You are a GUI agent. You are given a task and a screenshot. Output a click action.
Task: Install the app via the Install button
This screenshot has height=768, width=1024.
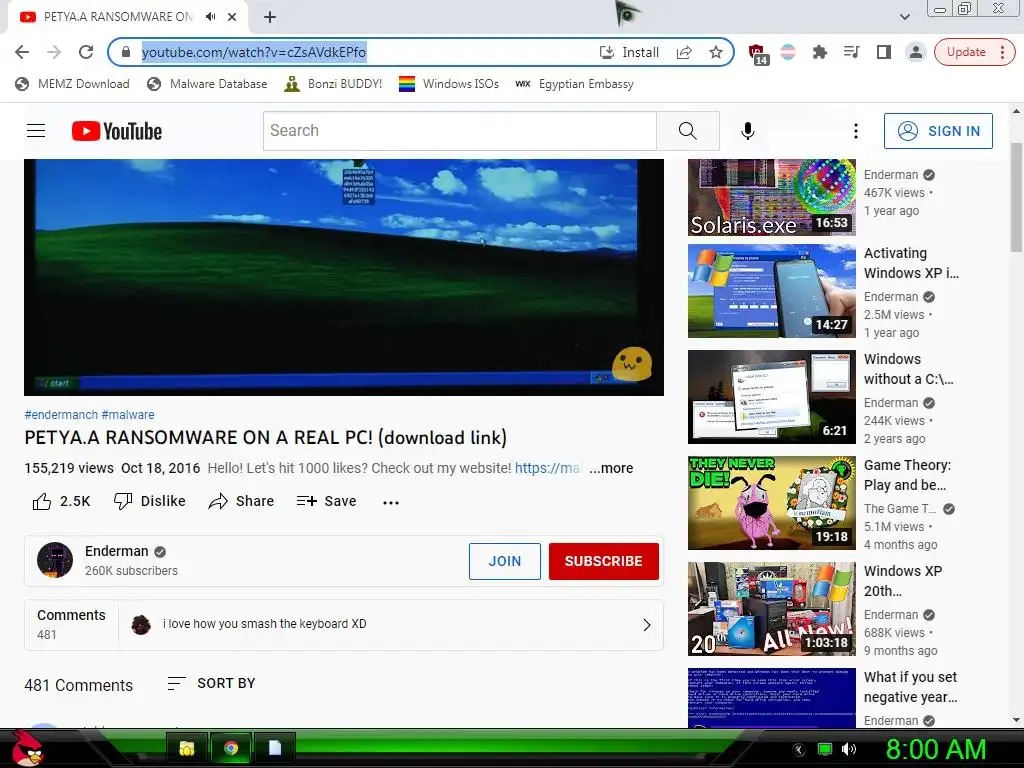pos(630,52)
